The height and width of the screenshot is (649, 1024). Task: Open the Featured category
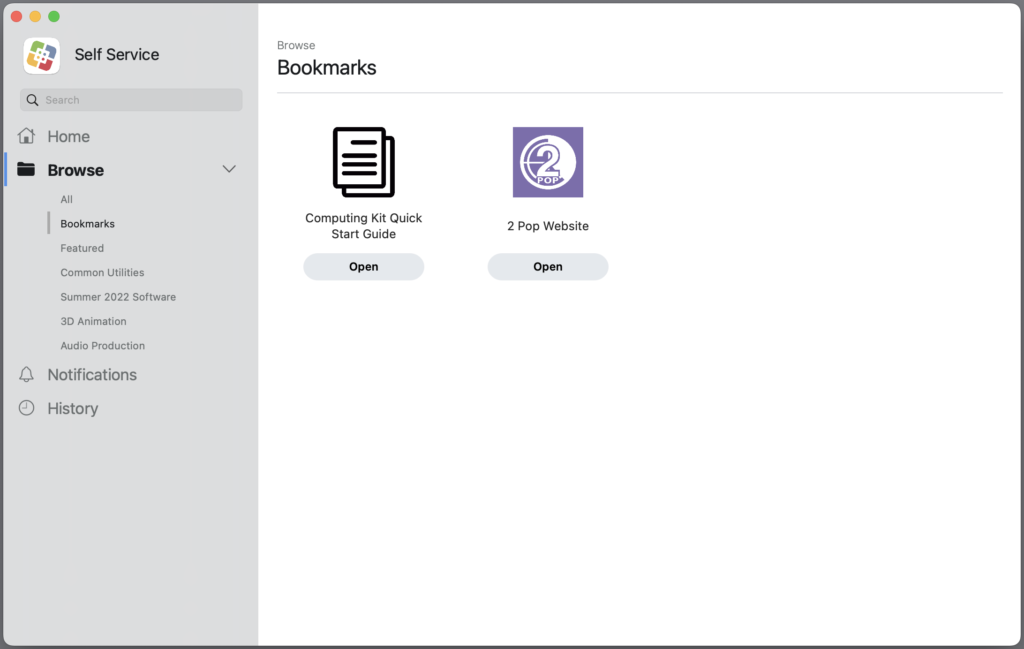tap(82, 248)
